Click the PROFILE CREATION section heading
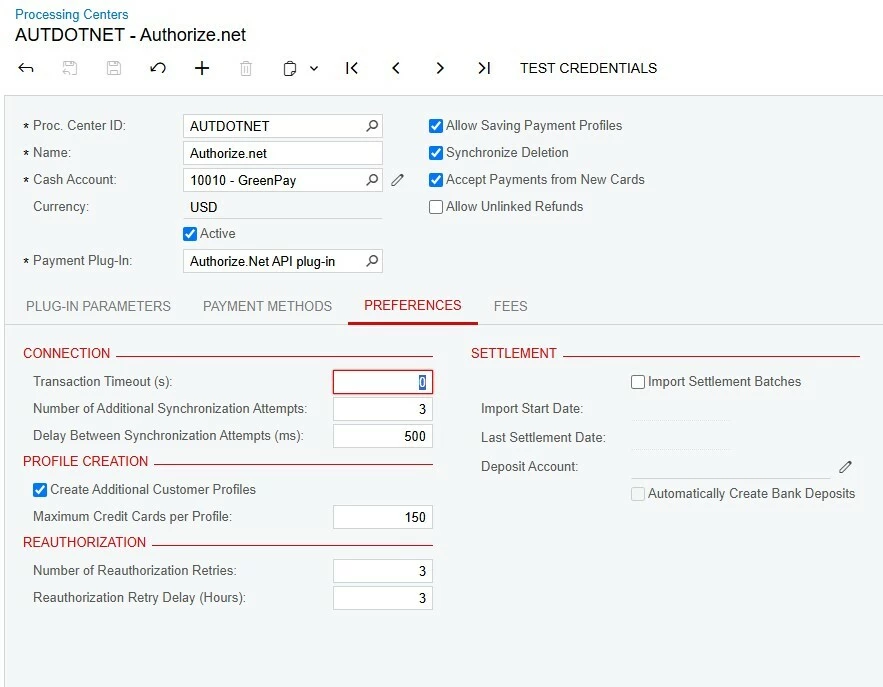 point(86,461)
